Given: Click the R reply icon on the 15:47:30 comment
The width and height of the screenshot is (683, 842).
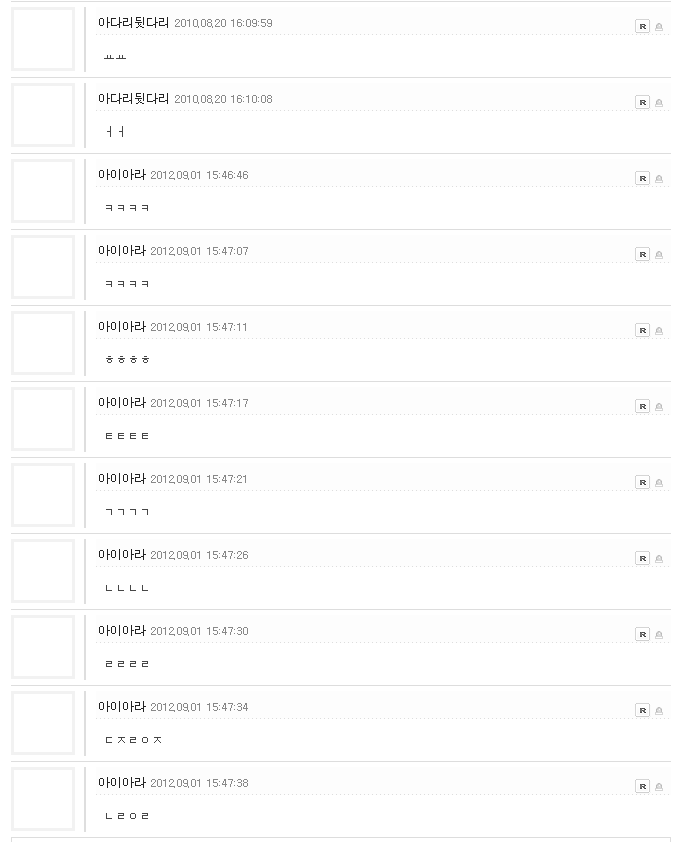Looking at the screenshot, I should coord(642,634).
